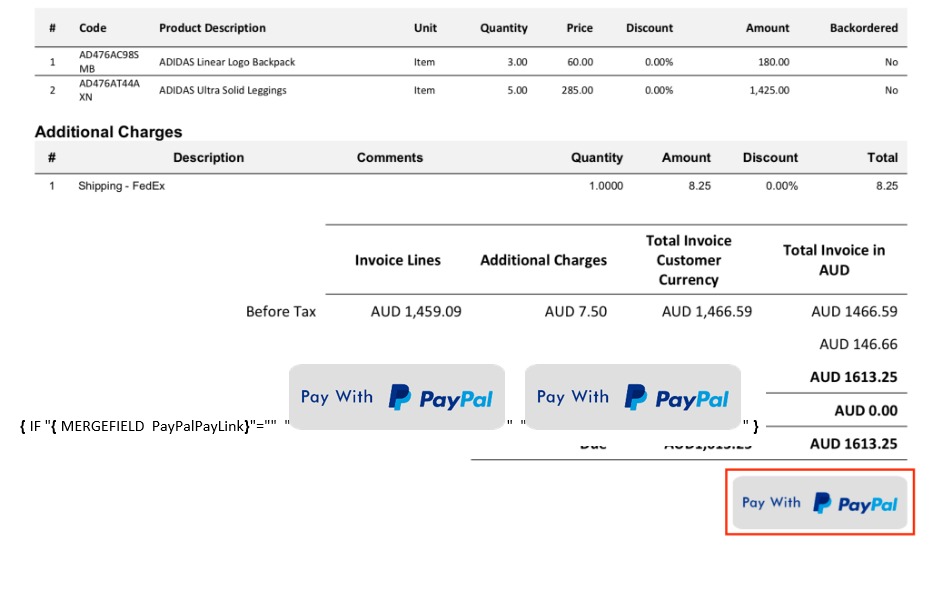Viewport: 952px width, 591px height.
Task: Select the ADIDAS Linear Logo Backpack line
Action: (227, 62)
